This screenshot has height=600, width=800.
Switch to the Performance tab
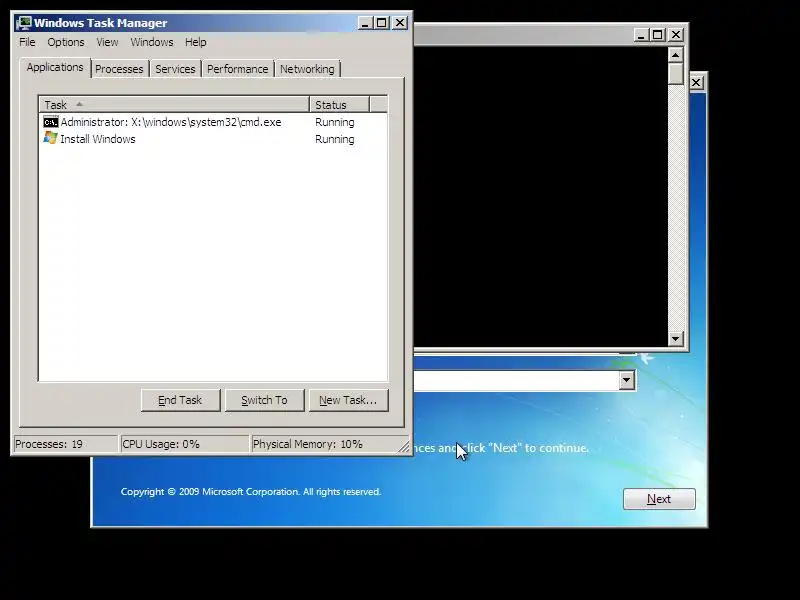click(x=237, y=69)
